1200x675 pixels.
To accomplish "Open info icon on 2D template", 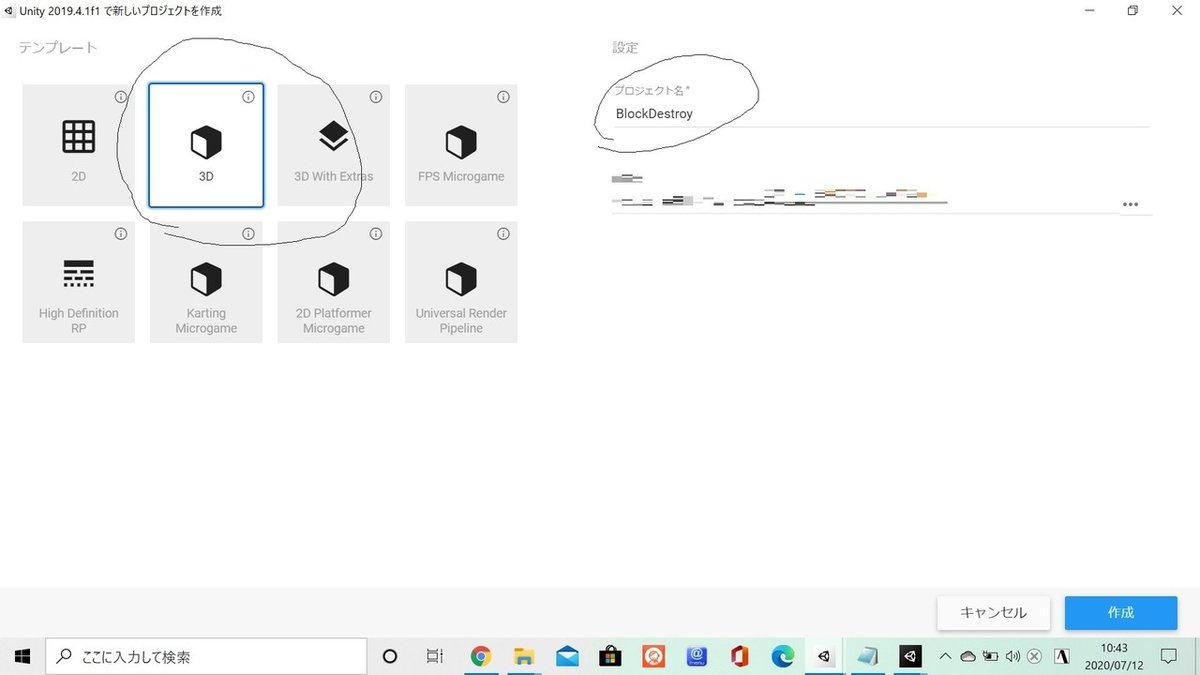I will (121, 97).
